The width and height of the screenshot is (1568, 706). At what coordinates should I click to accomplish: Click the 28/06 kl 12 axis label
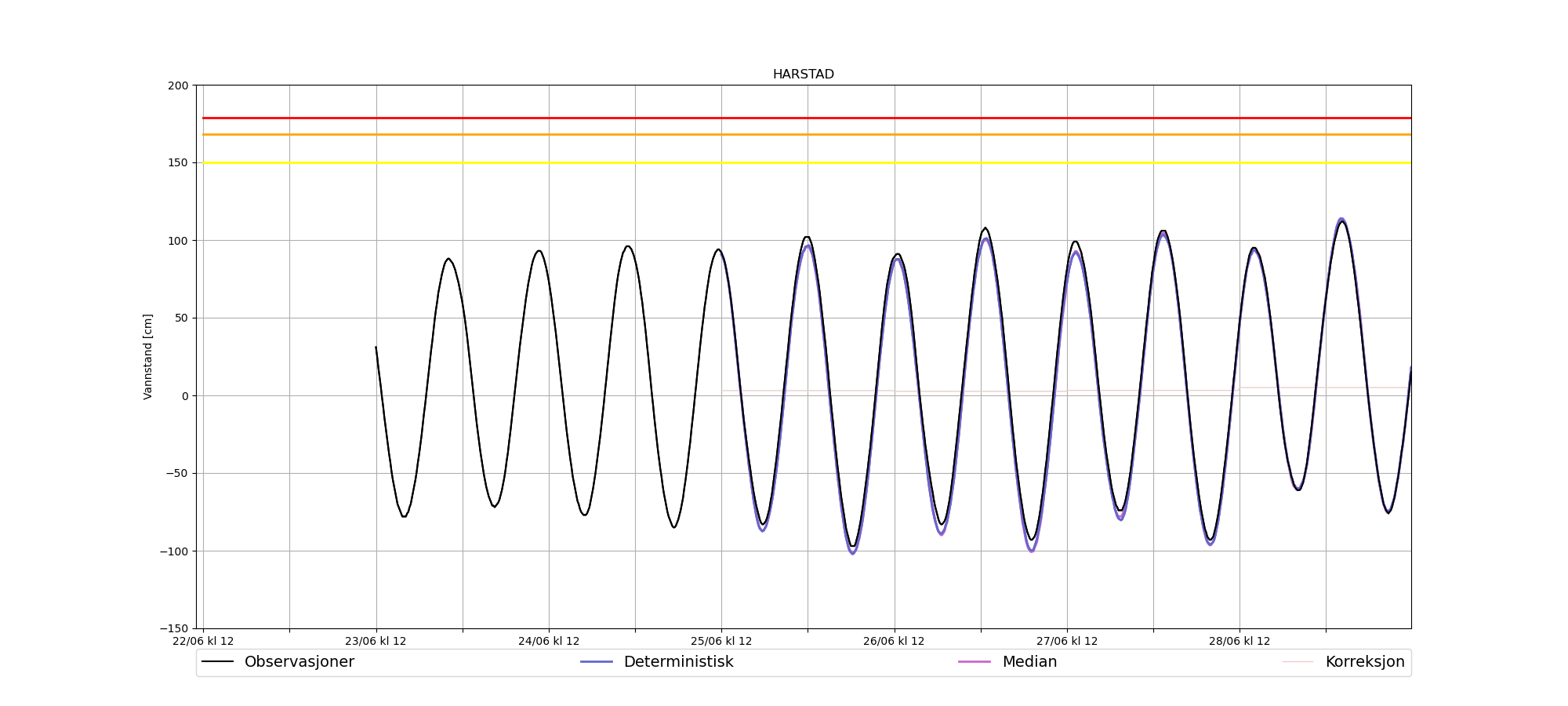1240,642
